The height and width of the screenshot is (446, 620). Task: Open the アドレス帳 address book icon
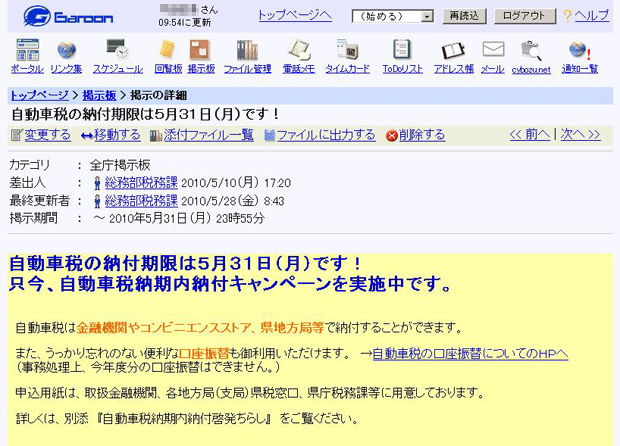click(453, 51)
